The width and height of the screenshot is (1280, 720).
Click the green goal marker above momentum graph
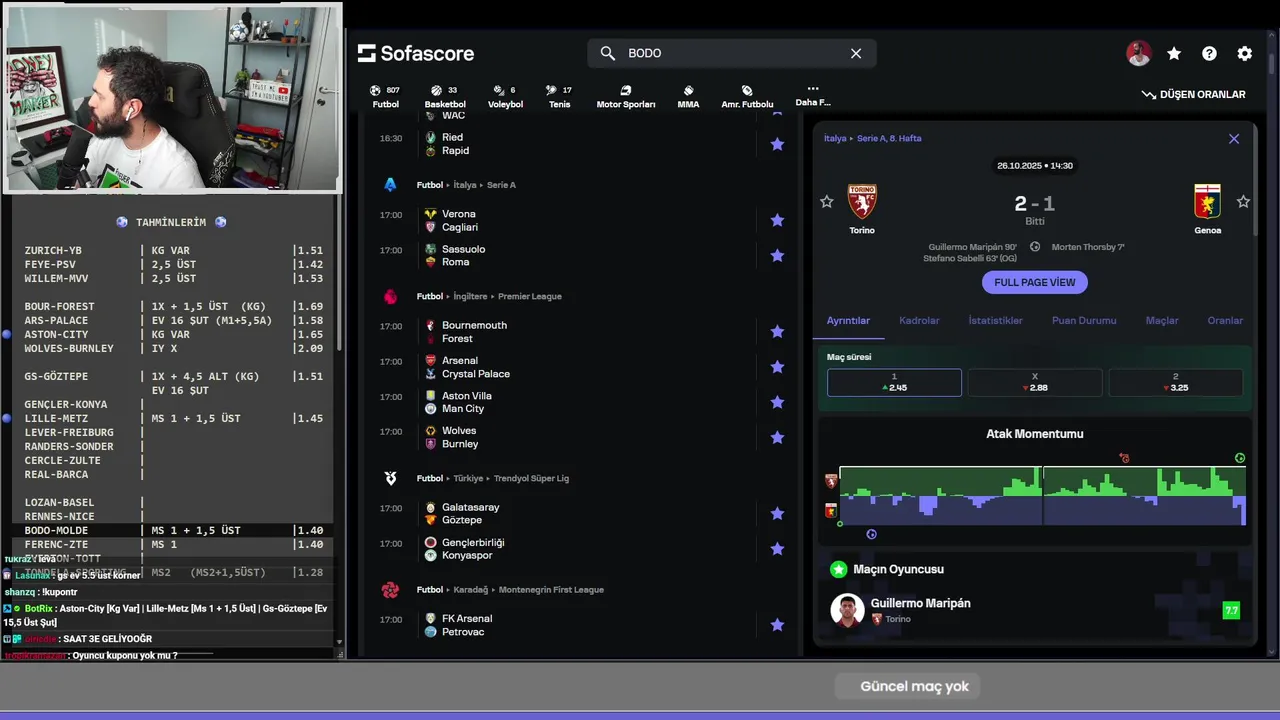1240,458
